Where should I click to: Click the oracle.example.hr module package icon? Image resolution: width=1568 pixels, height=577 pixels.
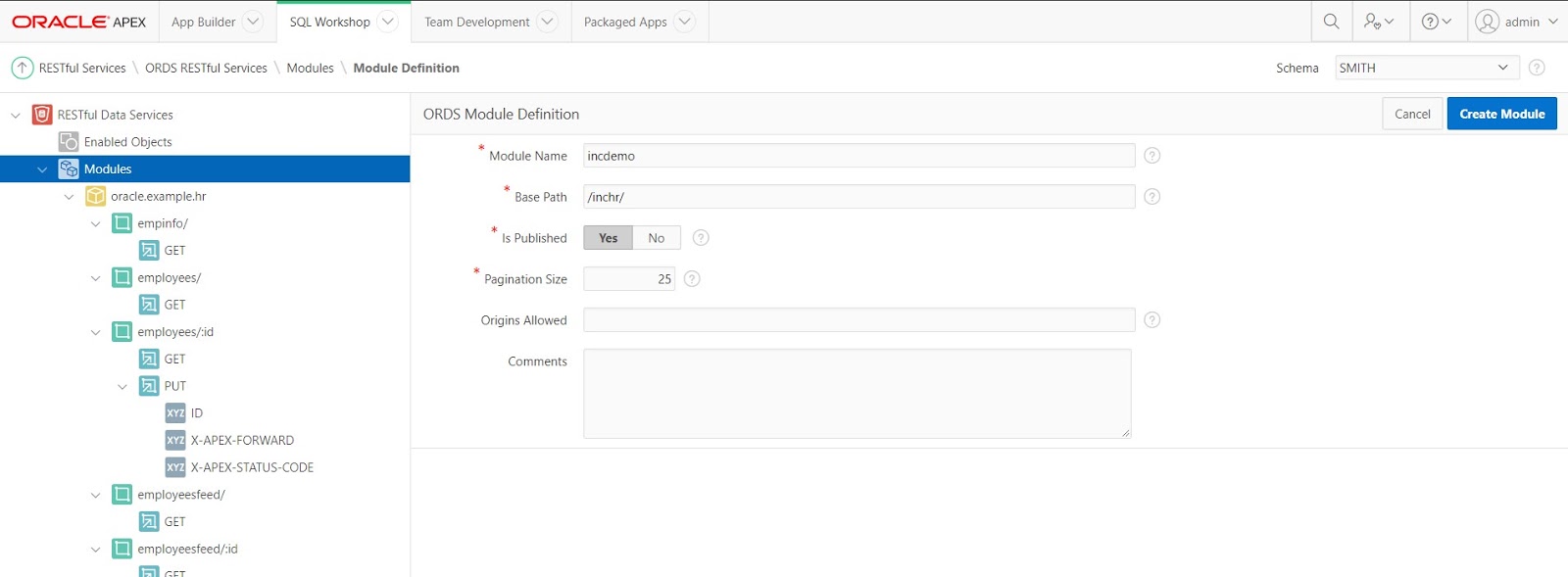95,196
